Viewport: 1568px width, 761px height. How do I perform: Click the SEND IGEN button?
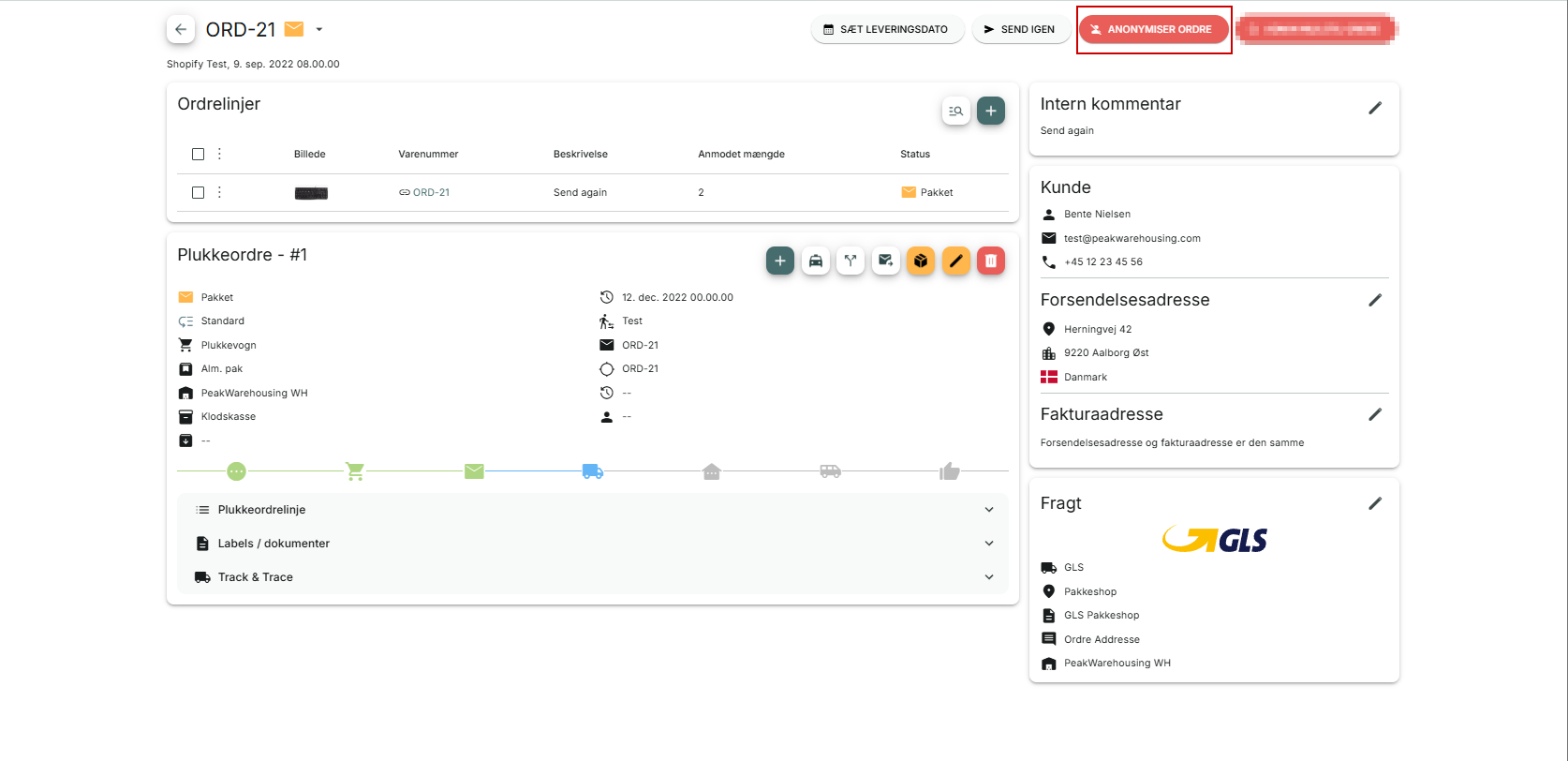[1020, 29]
